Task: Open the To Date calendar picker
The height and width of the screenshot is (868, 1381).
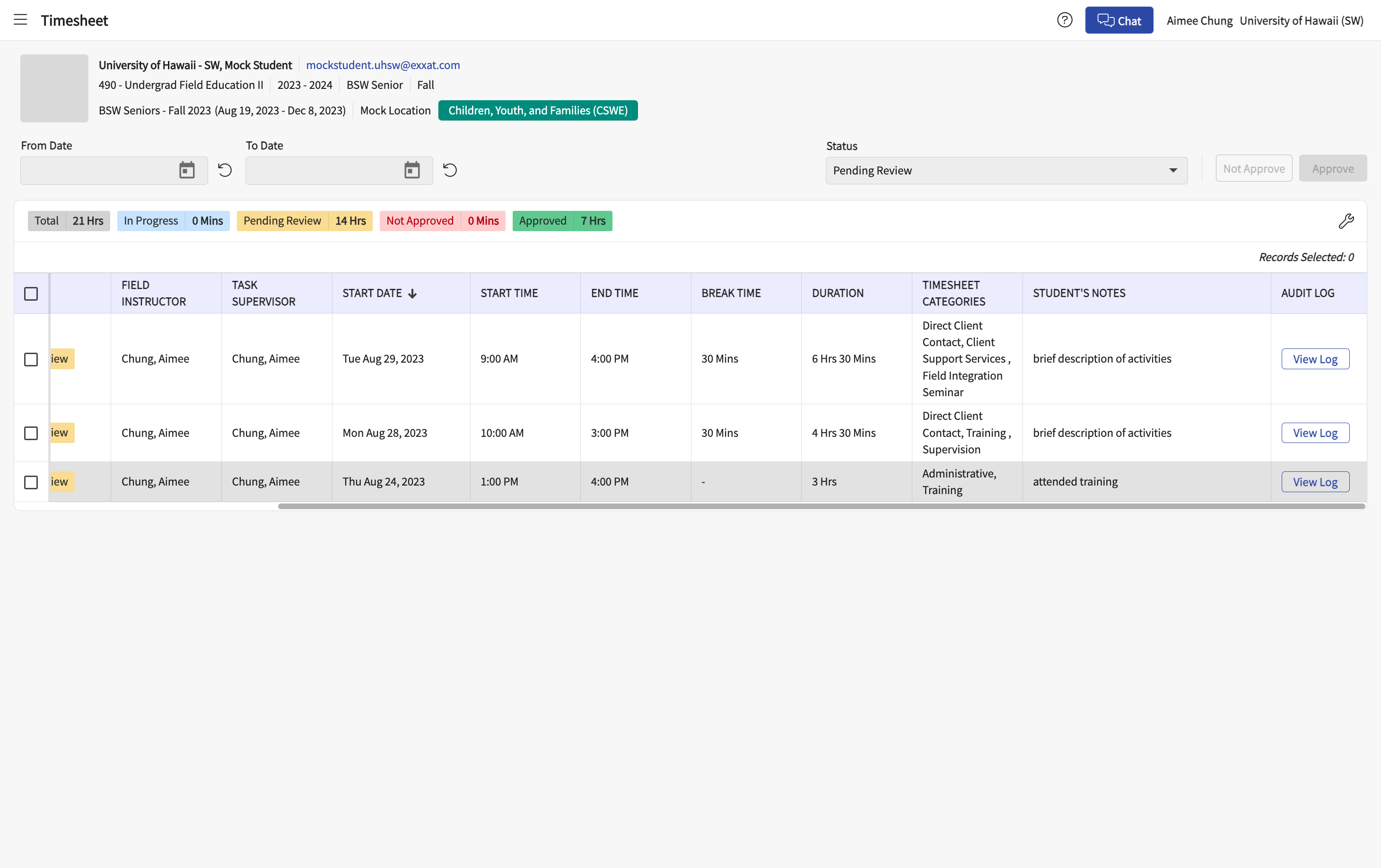Action: click(x=412, y=170)
